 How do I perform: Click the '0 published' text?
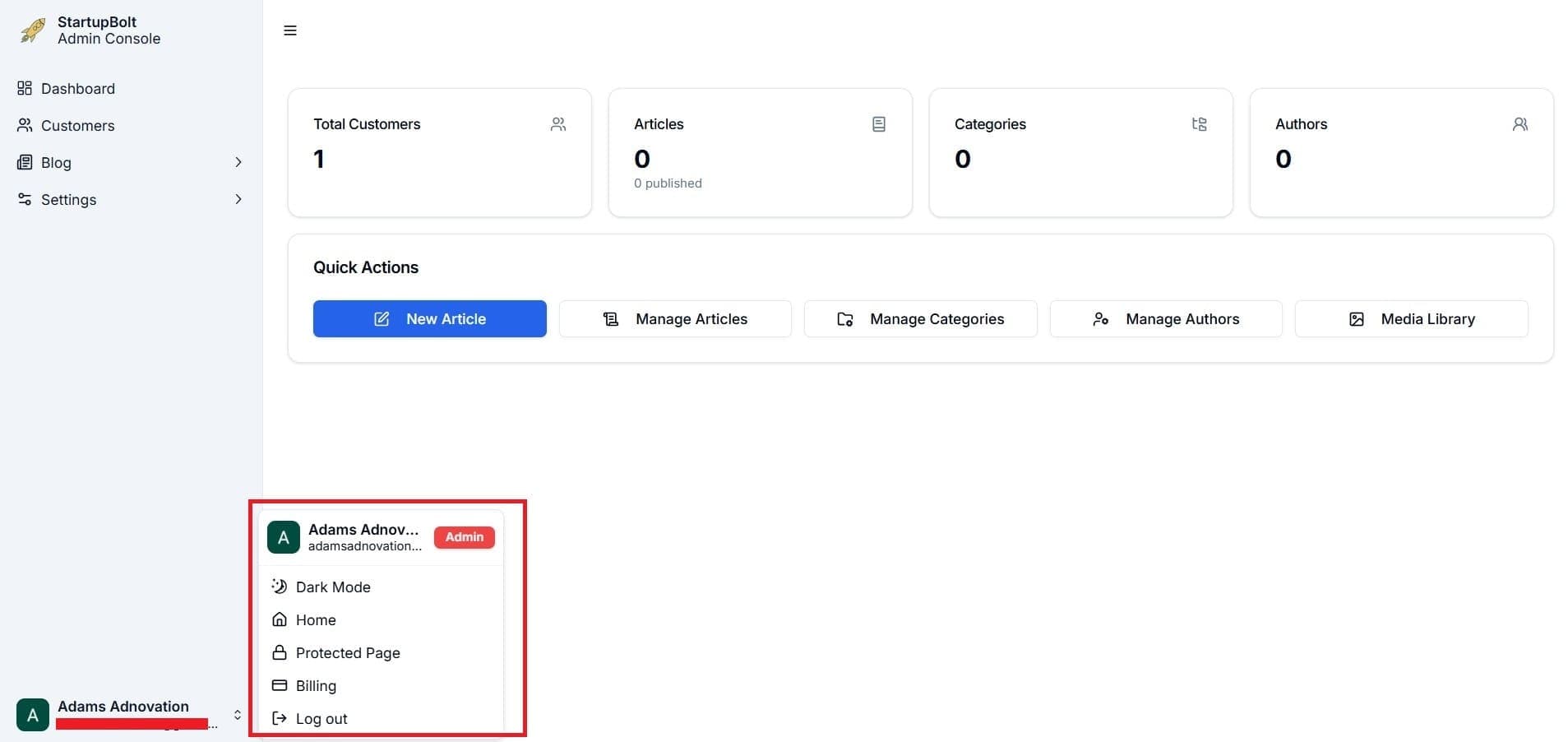tap(668, 183)
